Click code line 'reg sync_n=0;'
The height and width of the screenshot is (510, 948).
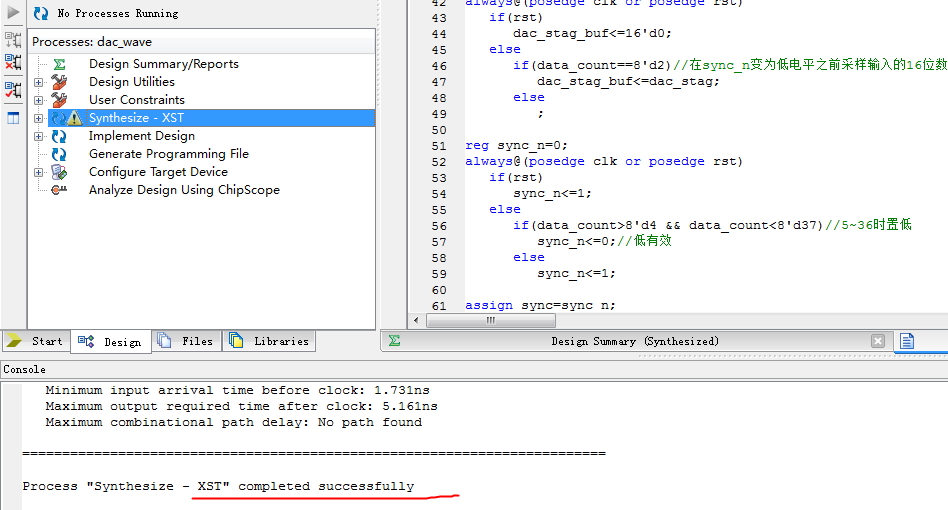(x=516, y=146)
